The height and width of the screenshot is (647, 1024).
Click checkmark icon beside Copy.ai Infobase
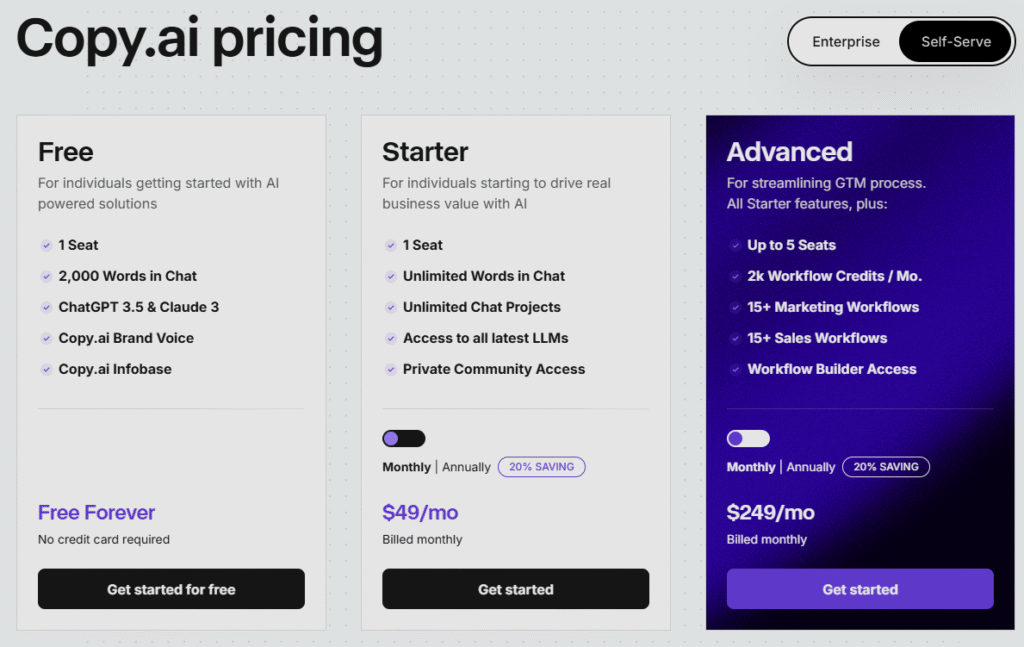pyautogui.click(x=46, y=370)
